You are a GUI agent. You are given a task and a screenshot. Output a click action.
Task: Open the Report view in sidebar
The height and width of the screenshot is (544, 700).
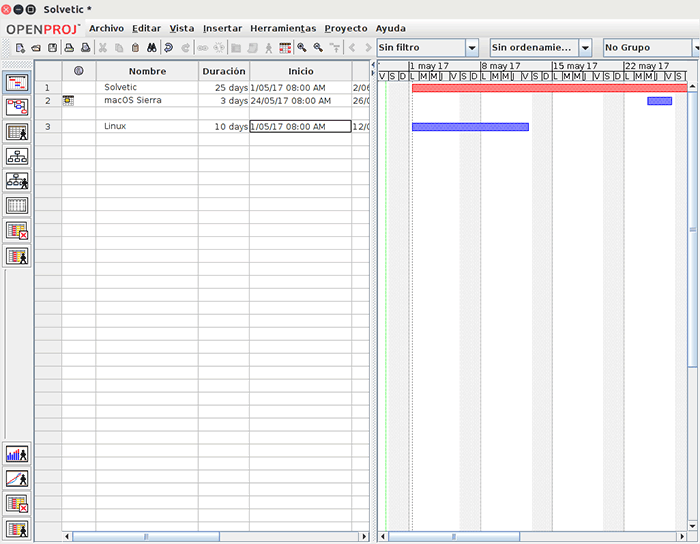17,206
